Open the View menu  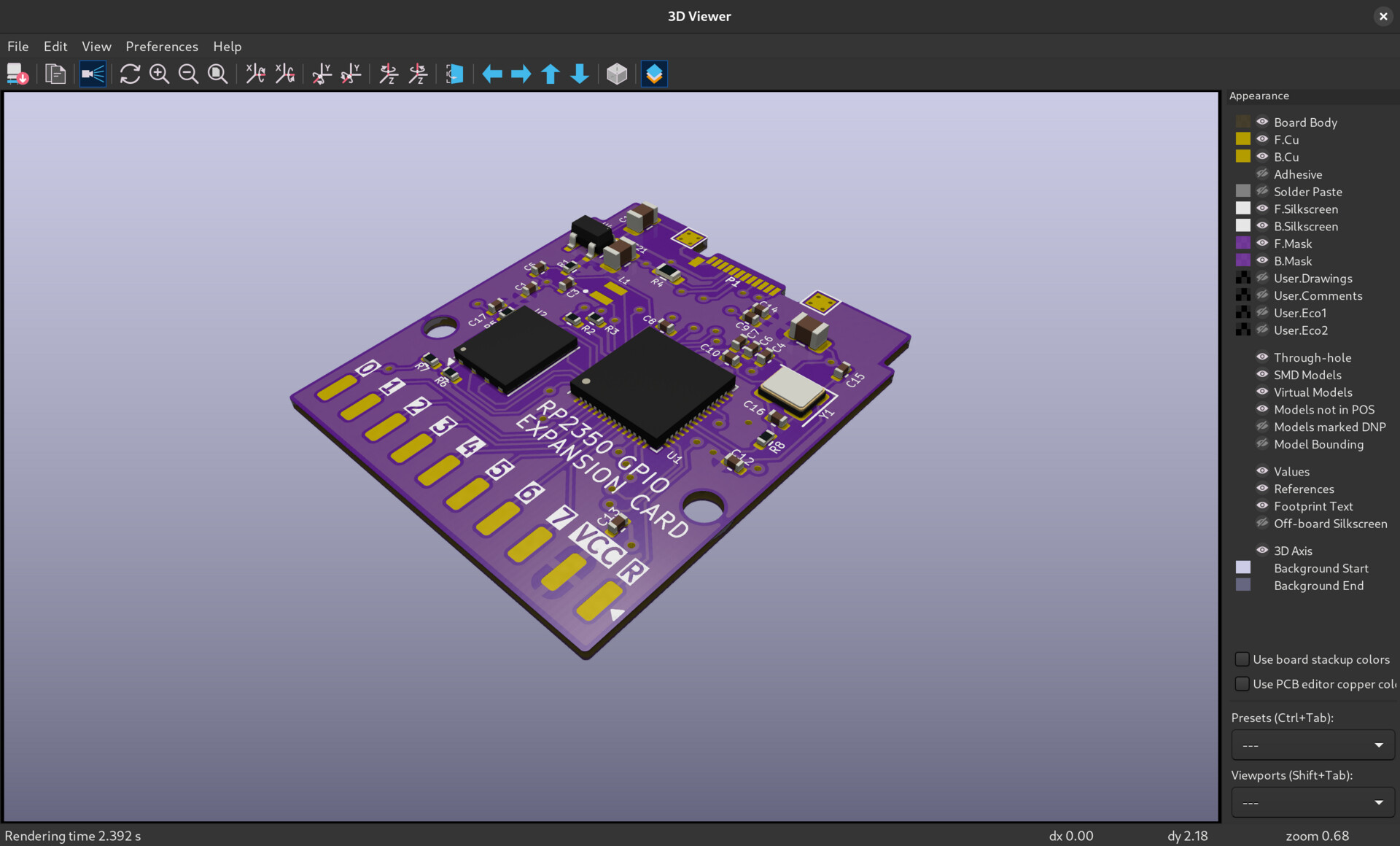(96, 46)
